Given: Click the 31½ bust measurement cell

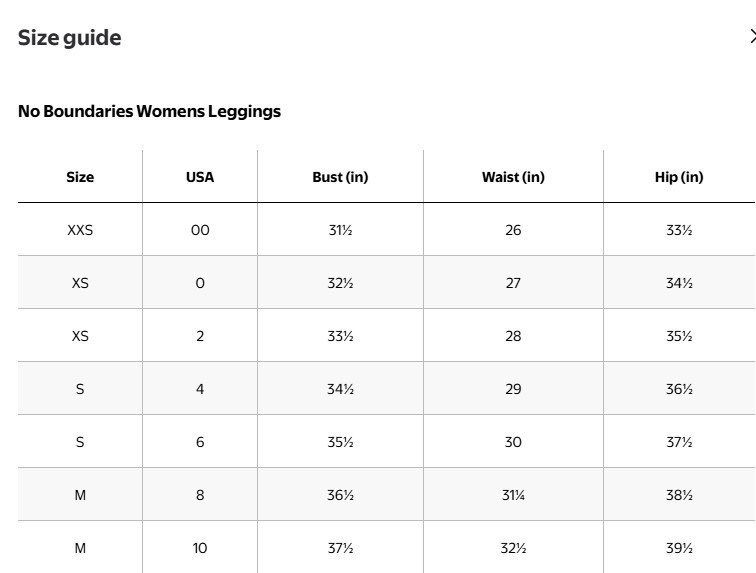Looking at the screenshot, I should tap(340, 230).
